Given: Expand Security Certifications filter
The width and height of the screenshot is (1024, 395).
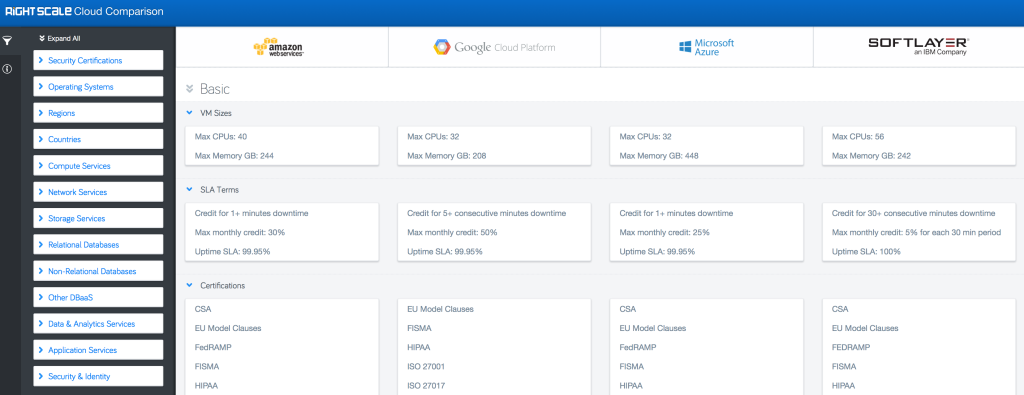Looking at the screenshot, I should coord(98,60).
